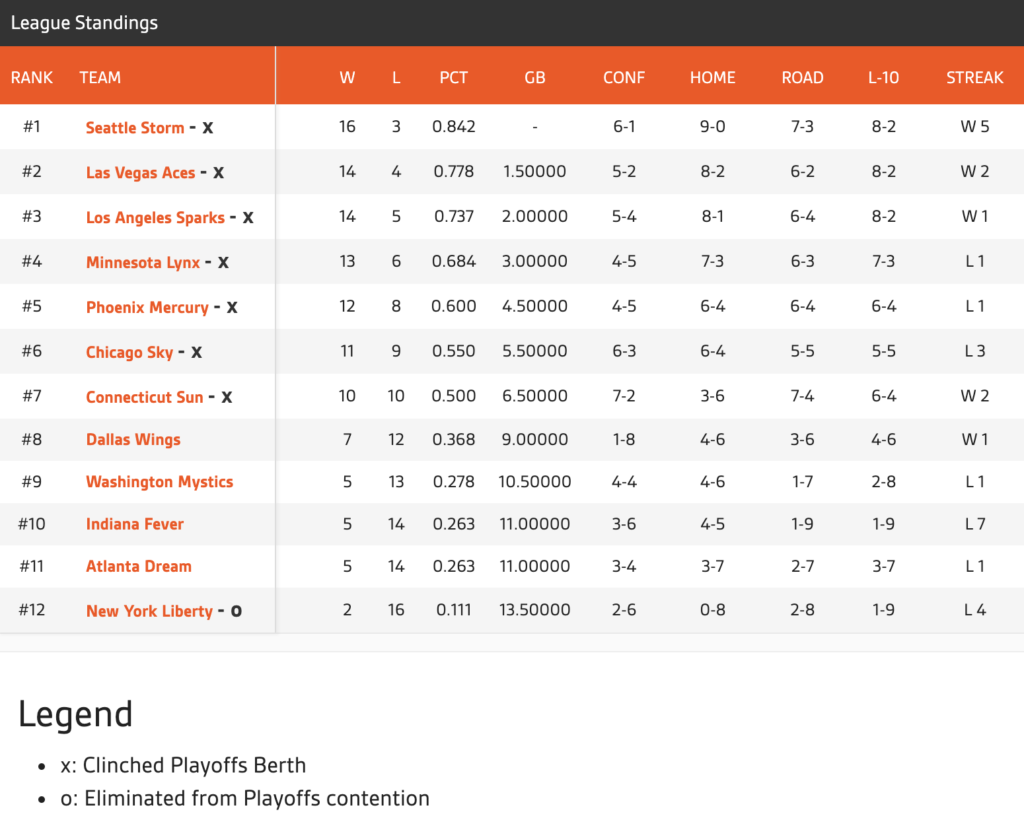
Task: Select Chicago Sky's streak L 3
Action: (x=974, y=351)
